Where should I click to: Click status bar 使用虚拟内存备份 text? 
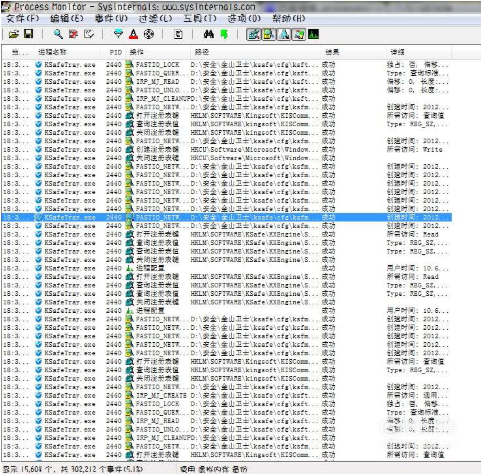click(x=214, y=469)
